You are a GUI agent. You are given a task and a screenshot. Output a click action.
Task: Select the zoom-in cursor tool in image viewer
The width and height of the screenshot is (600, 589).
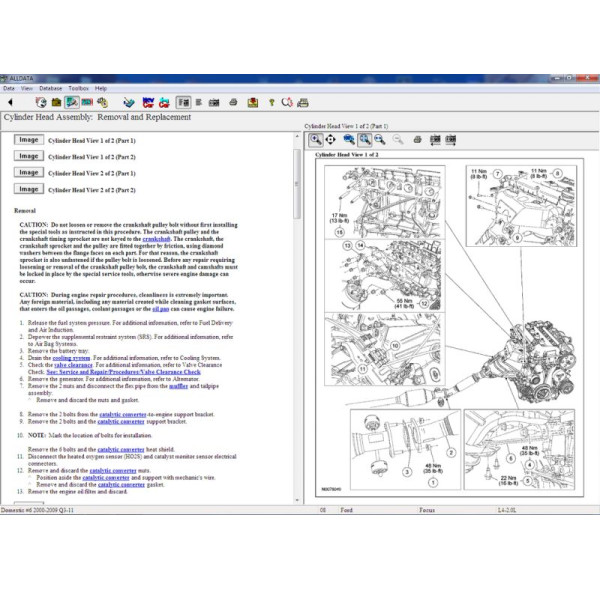(x=316, y=140)
